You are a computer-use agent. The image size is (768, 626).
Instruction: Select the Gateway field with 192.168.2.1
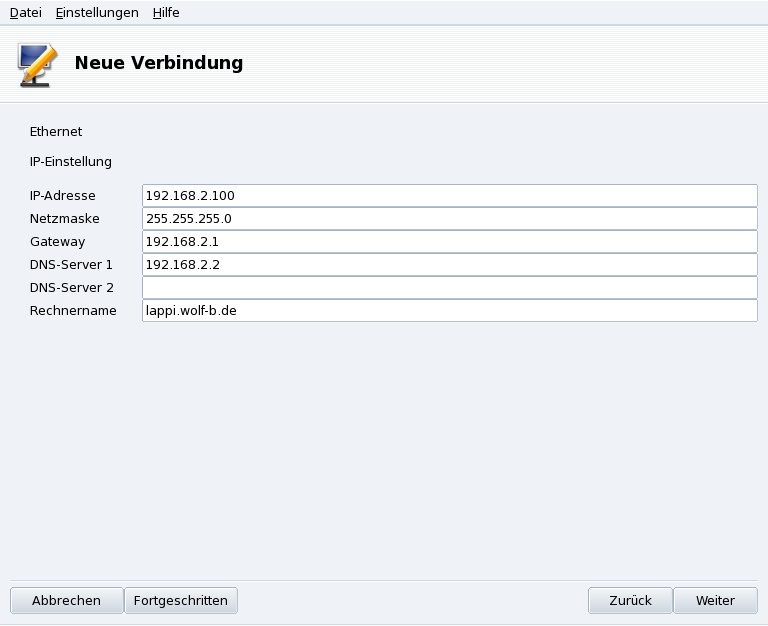pos(450,241)
